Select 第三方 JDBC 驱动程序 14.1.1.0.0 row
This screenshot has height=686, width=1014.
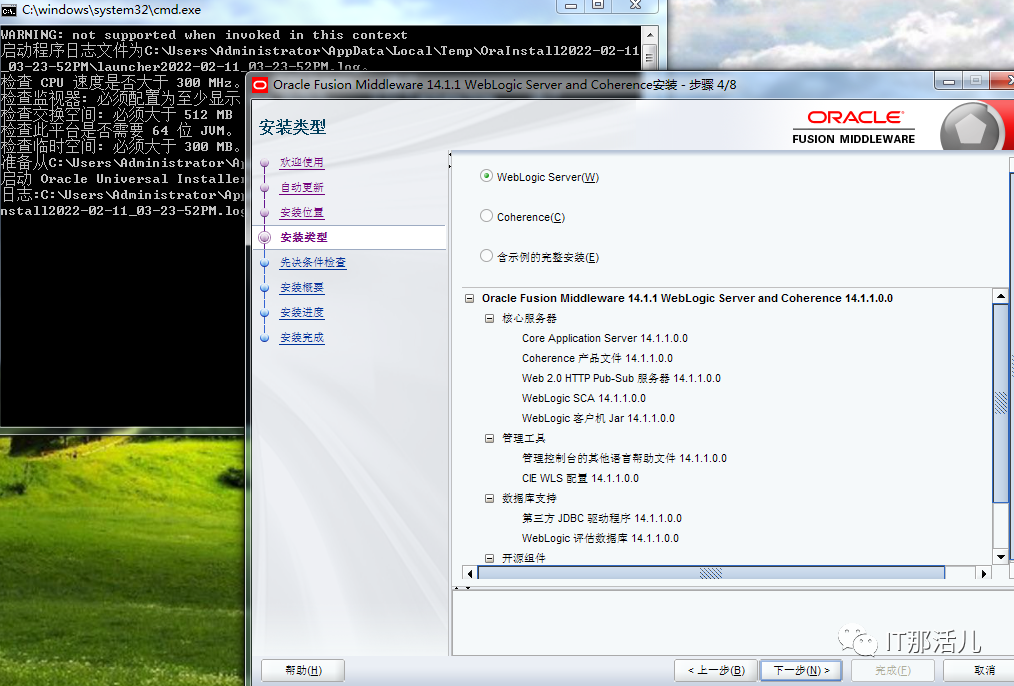[601, 519]
